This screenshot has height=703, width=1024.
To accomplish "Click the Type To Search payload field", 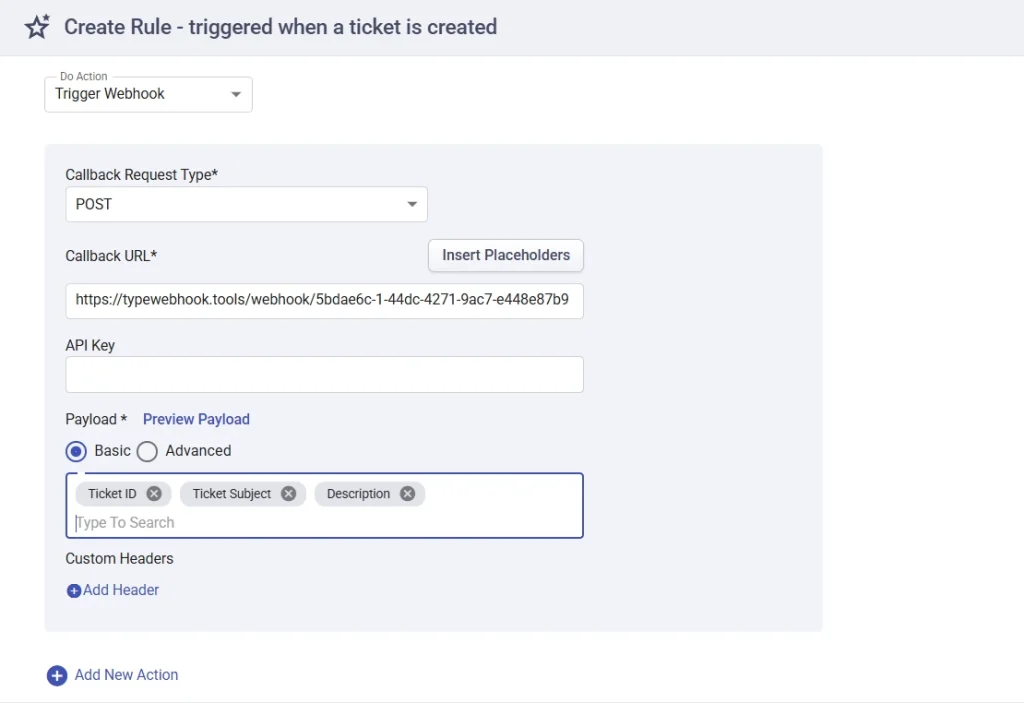I will click(x=300, y=523).
